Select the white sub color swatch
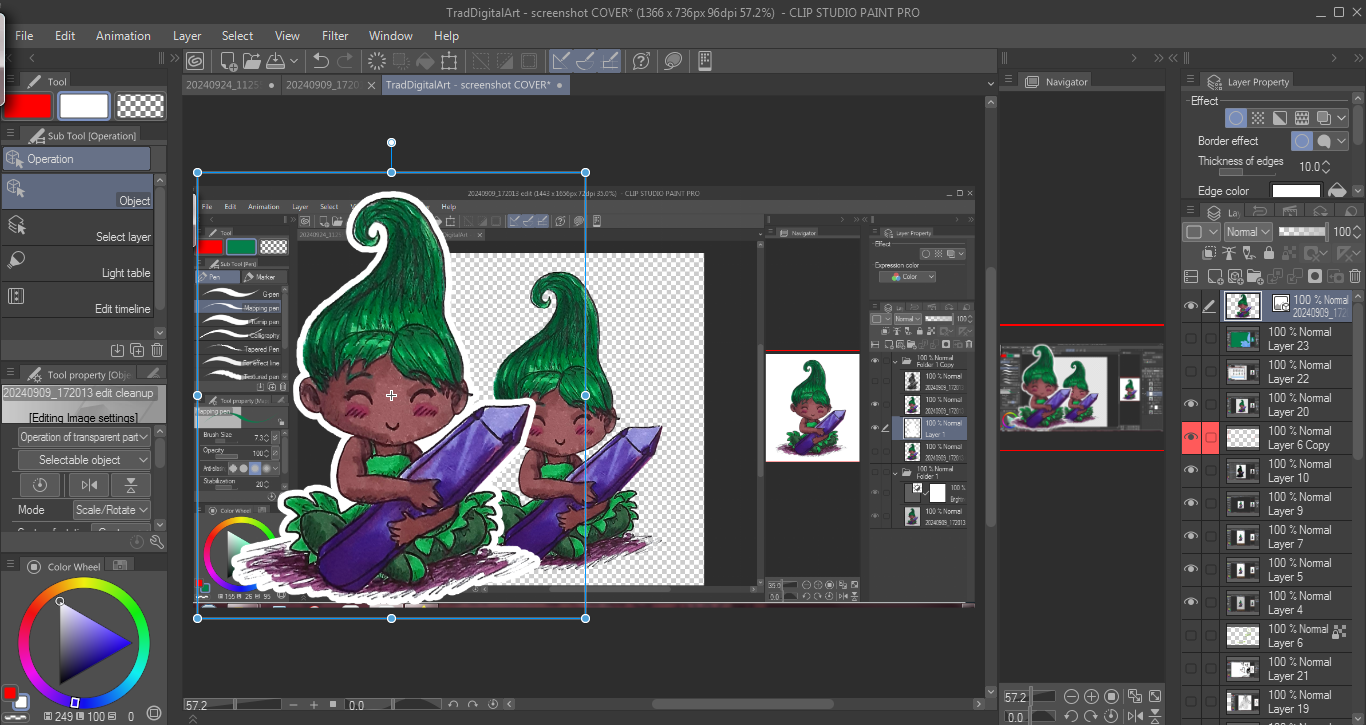 point(84,106)
